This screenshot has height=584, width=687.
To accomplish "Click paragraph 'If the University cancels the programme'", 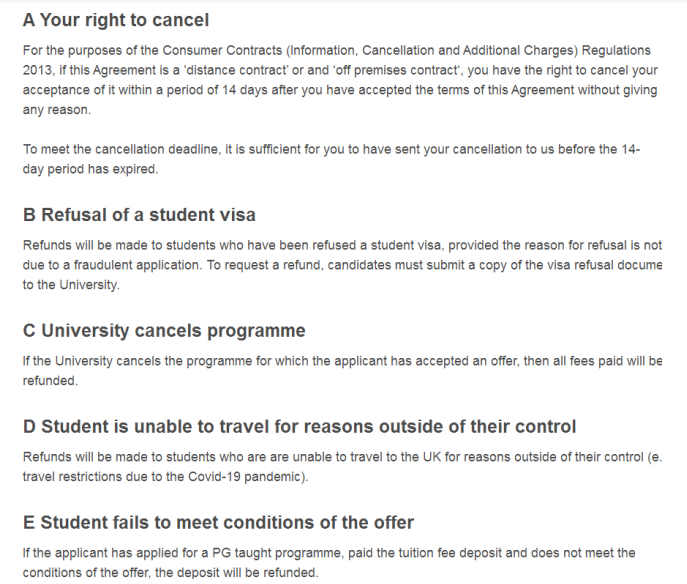I will tap(342, 371).
